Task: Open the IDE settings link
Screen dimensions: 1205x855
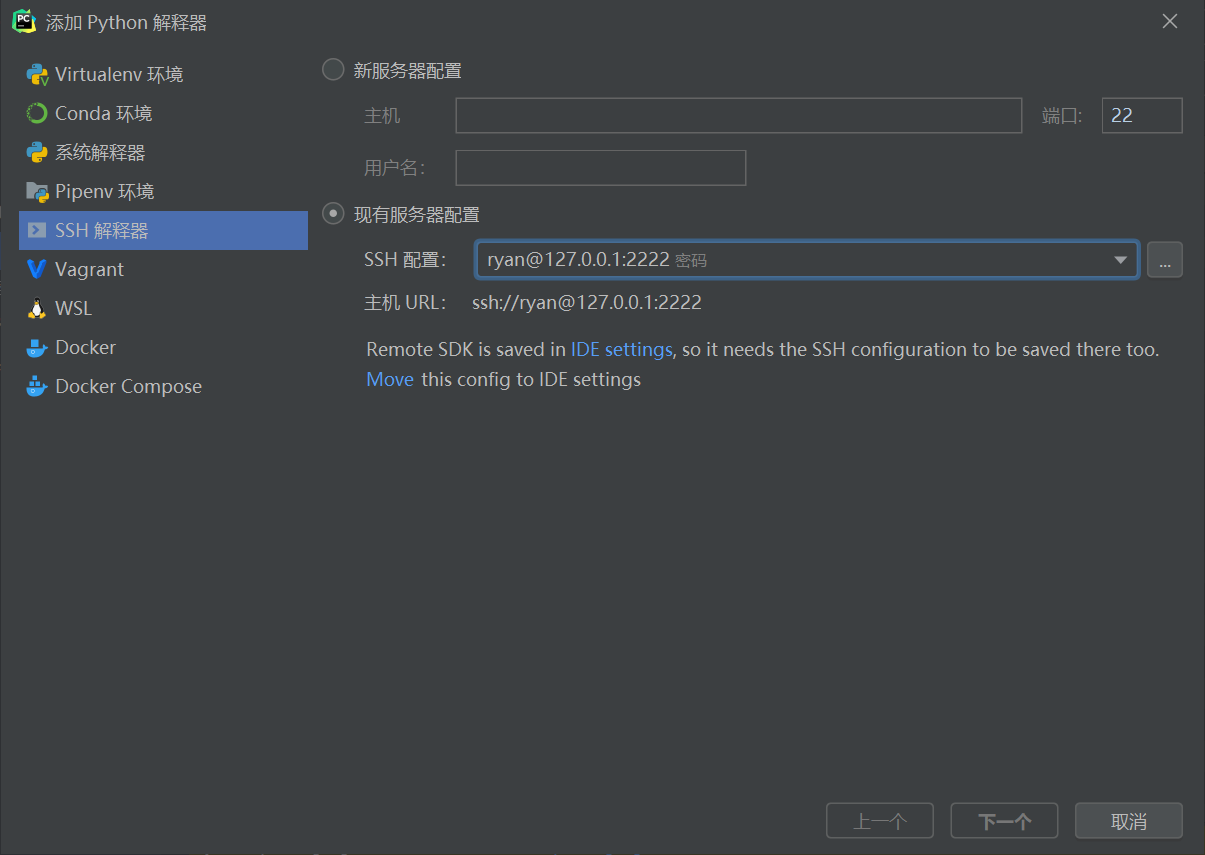Action: [x=621, y=349]
